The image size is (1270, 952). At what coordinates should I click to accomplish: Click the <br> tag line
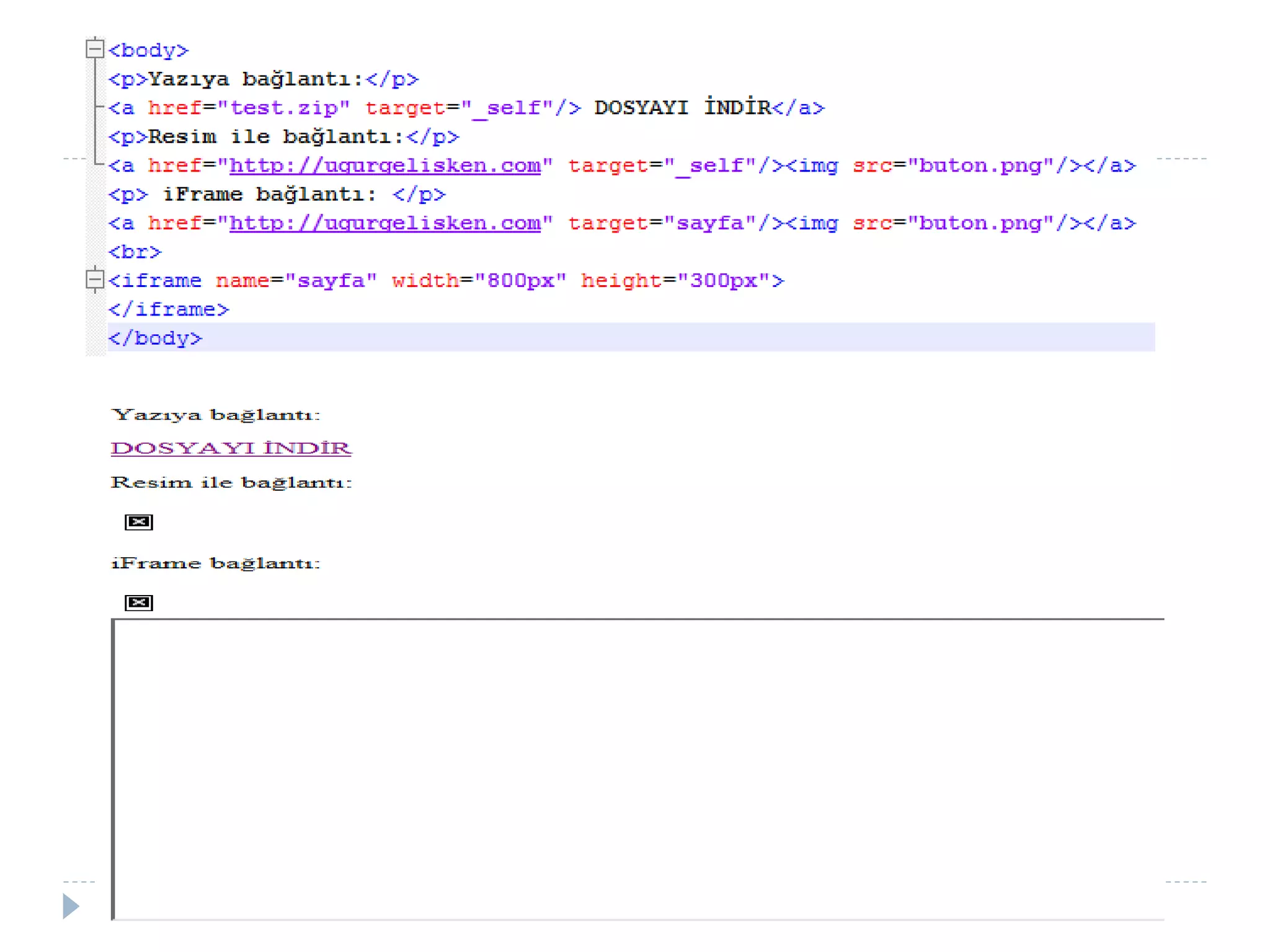[135, 252]
